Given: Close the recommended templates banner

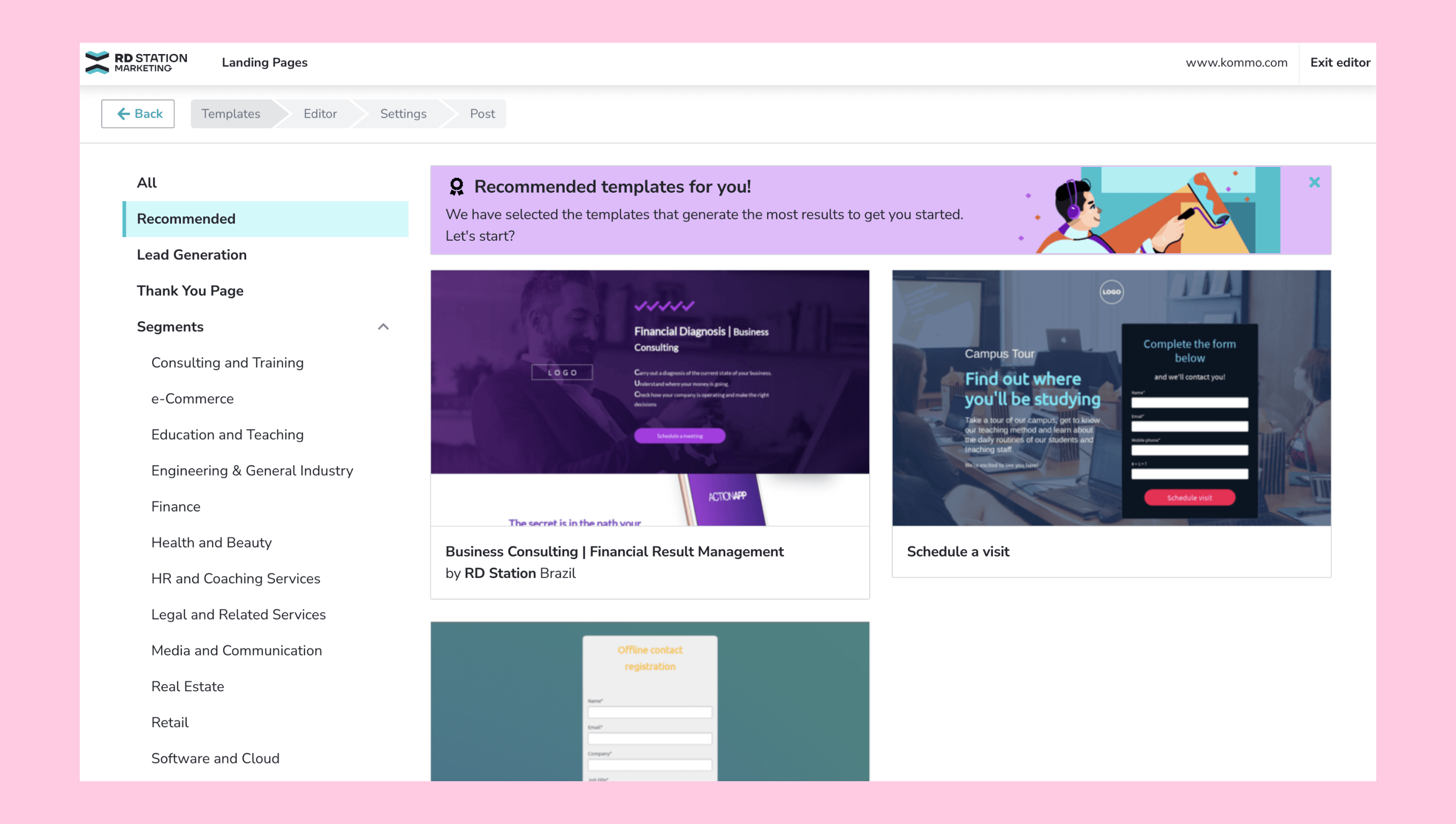Looking at the screenshot, I should [x=1315, y=182].
